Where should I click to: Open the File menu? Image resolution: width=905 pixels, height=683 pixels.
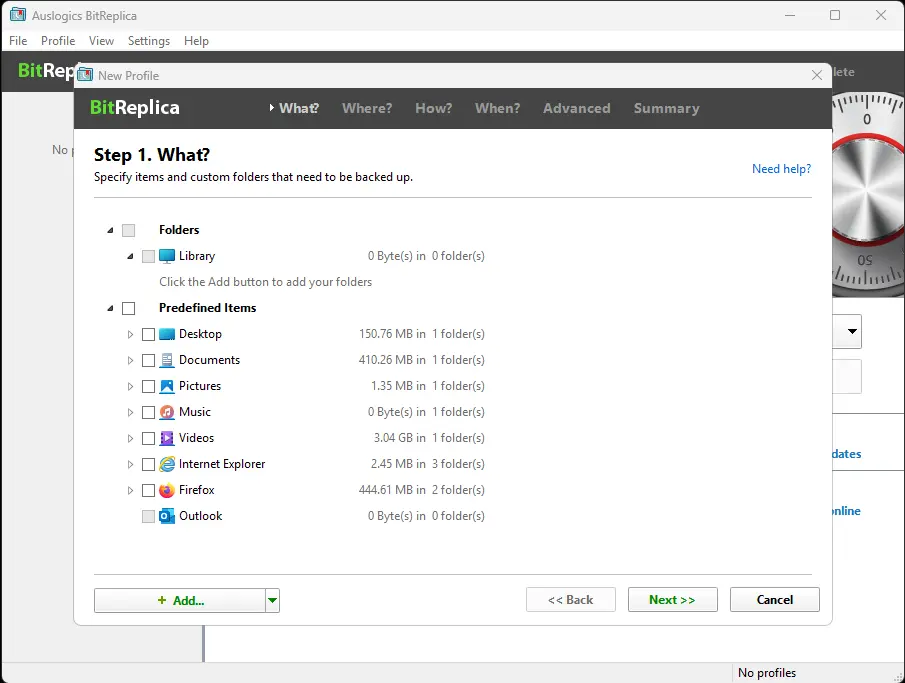[x=18, y=41]
